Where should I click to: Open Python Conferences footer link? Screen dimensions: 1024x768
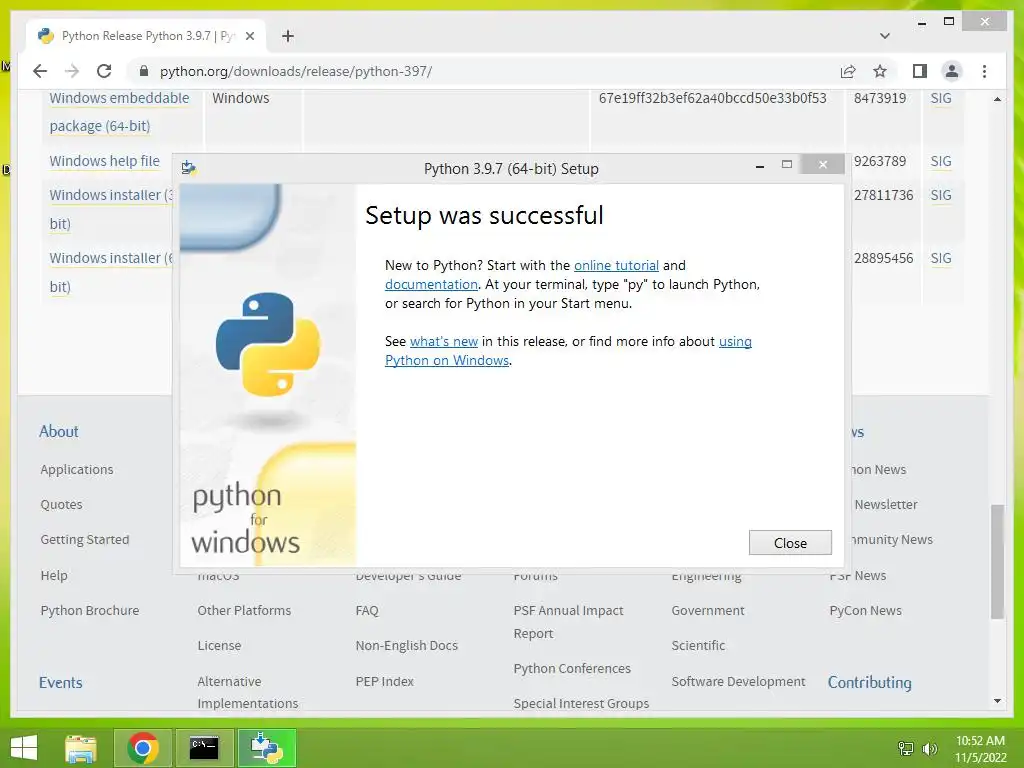[572, 668]
